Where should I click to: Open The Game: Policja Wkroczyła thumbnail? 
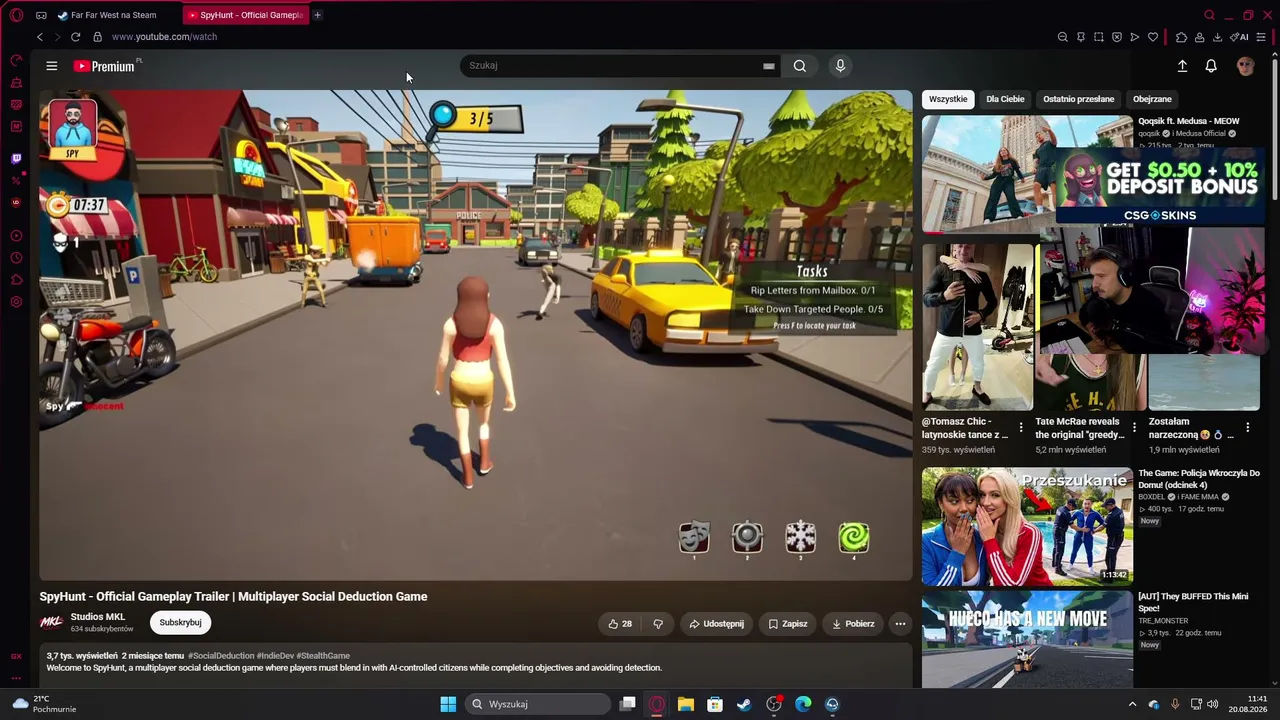[1027, 526]
